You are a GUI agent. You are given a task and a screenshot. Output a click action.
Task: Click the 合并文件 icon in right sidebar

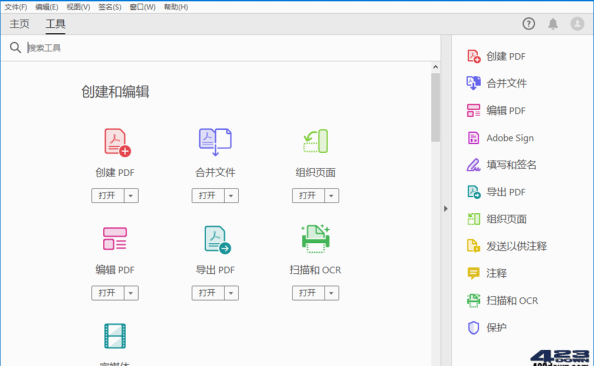[x=474, y=83]
